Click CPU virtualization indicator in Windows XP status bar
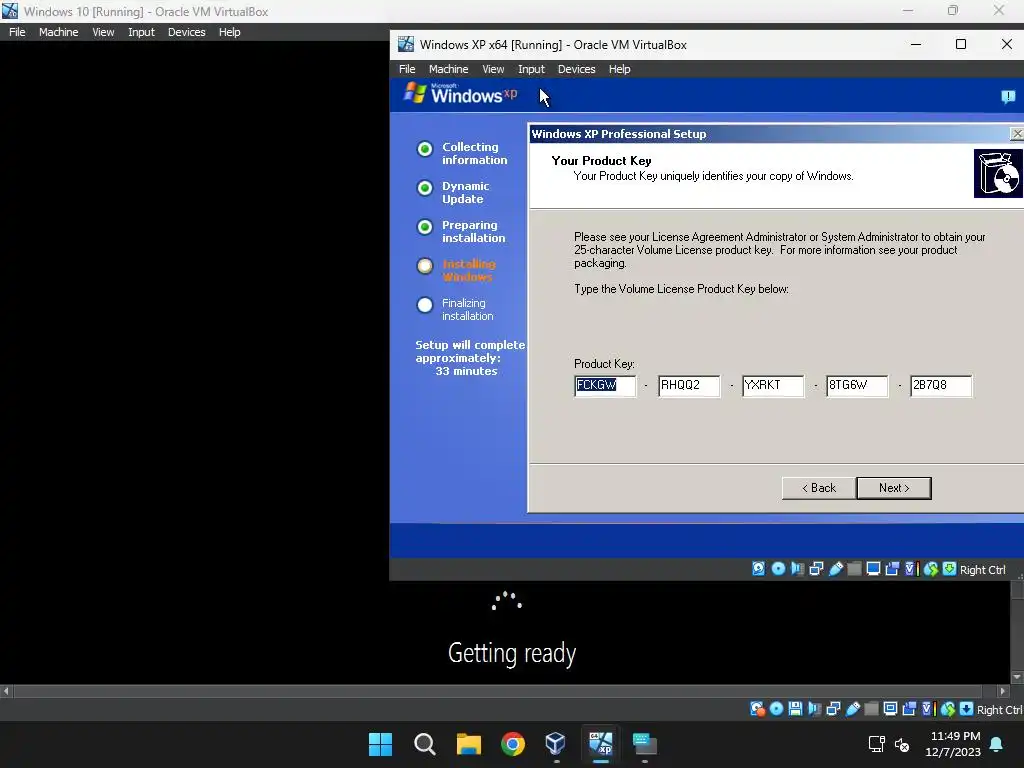The image size is (1024, 768). click(911, 569)
